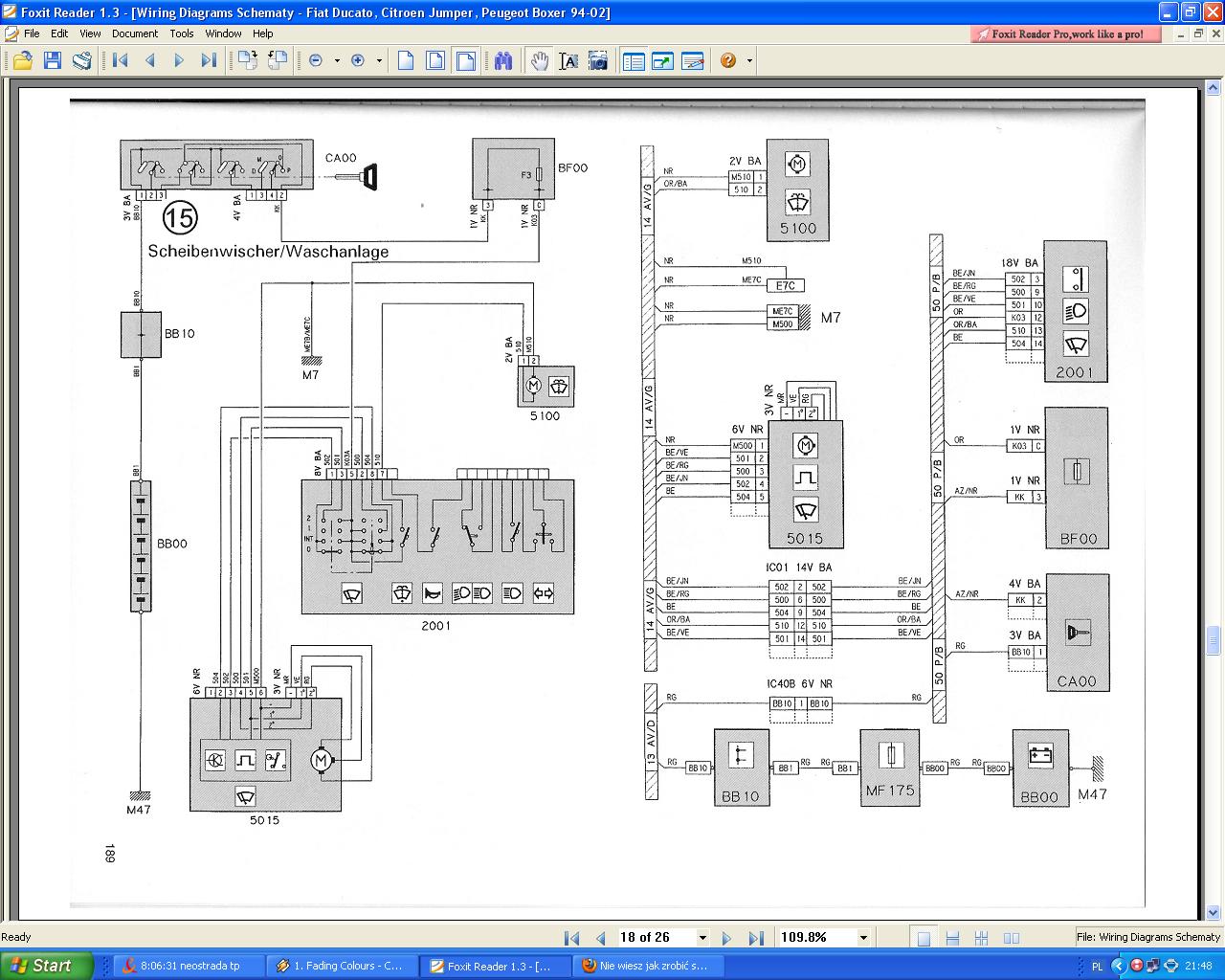Activate the Select Text tool

click(568, 61)
